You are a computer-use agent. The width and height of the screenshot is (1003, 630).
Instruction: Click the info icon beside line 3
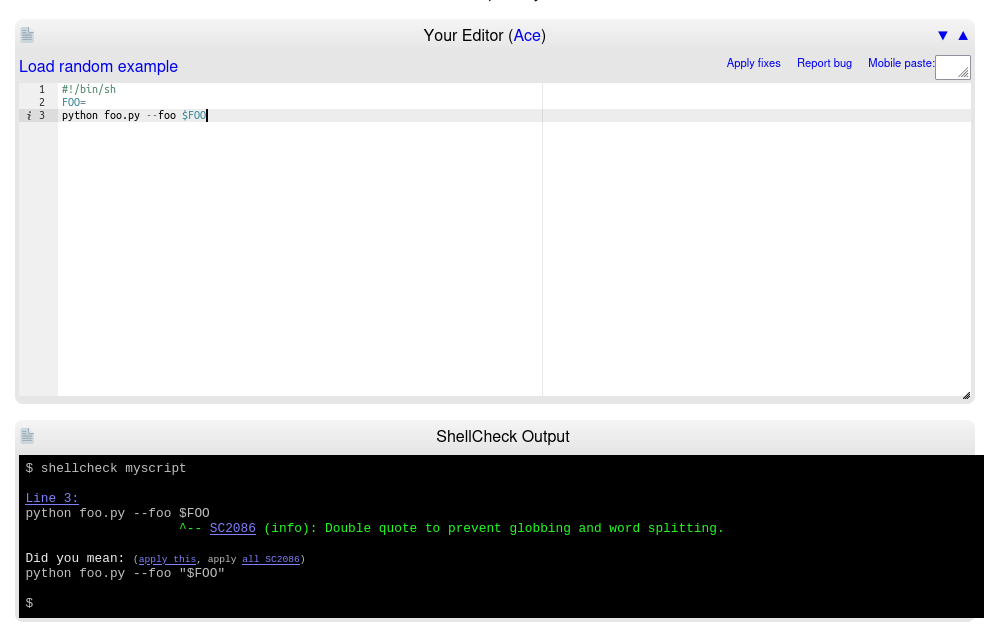pos(28,115)
